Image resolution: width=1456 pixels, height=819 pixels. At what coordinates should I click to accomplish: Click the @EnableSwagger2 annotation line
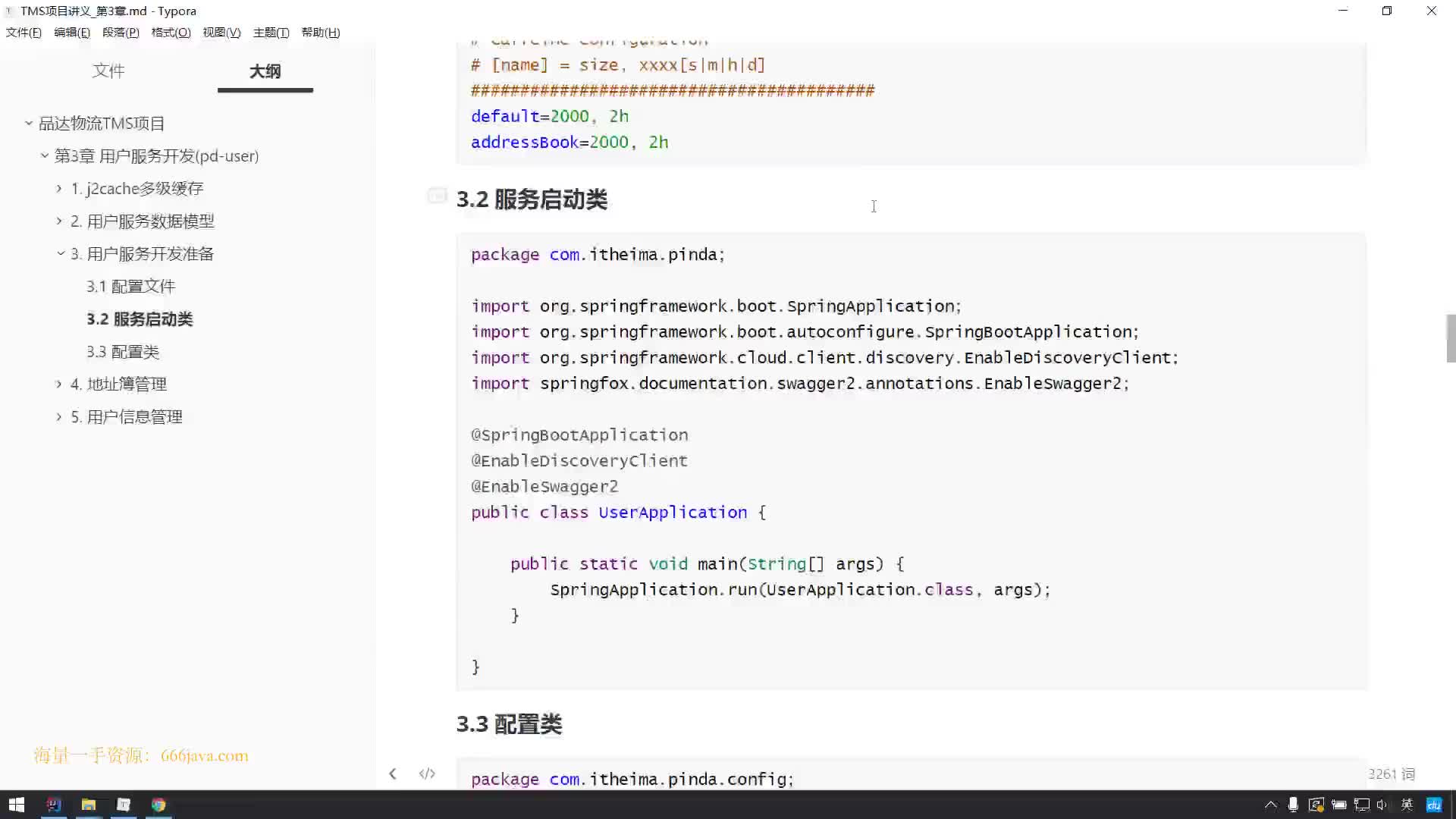(544, 486)
